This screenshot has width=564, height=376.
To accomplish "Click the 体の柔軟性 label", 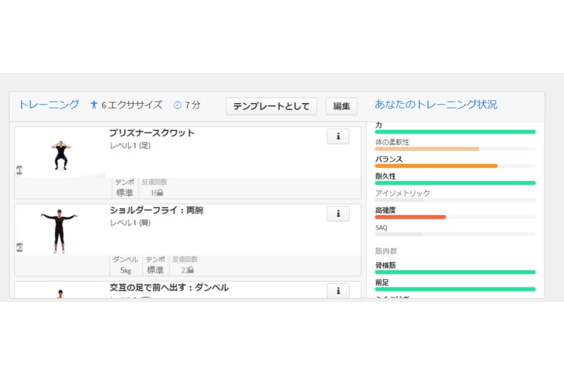I will [392, 142].
